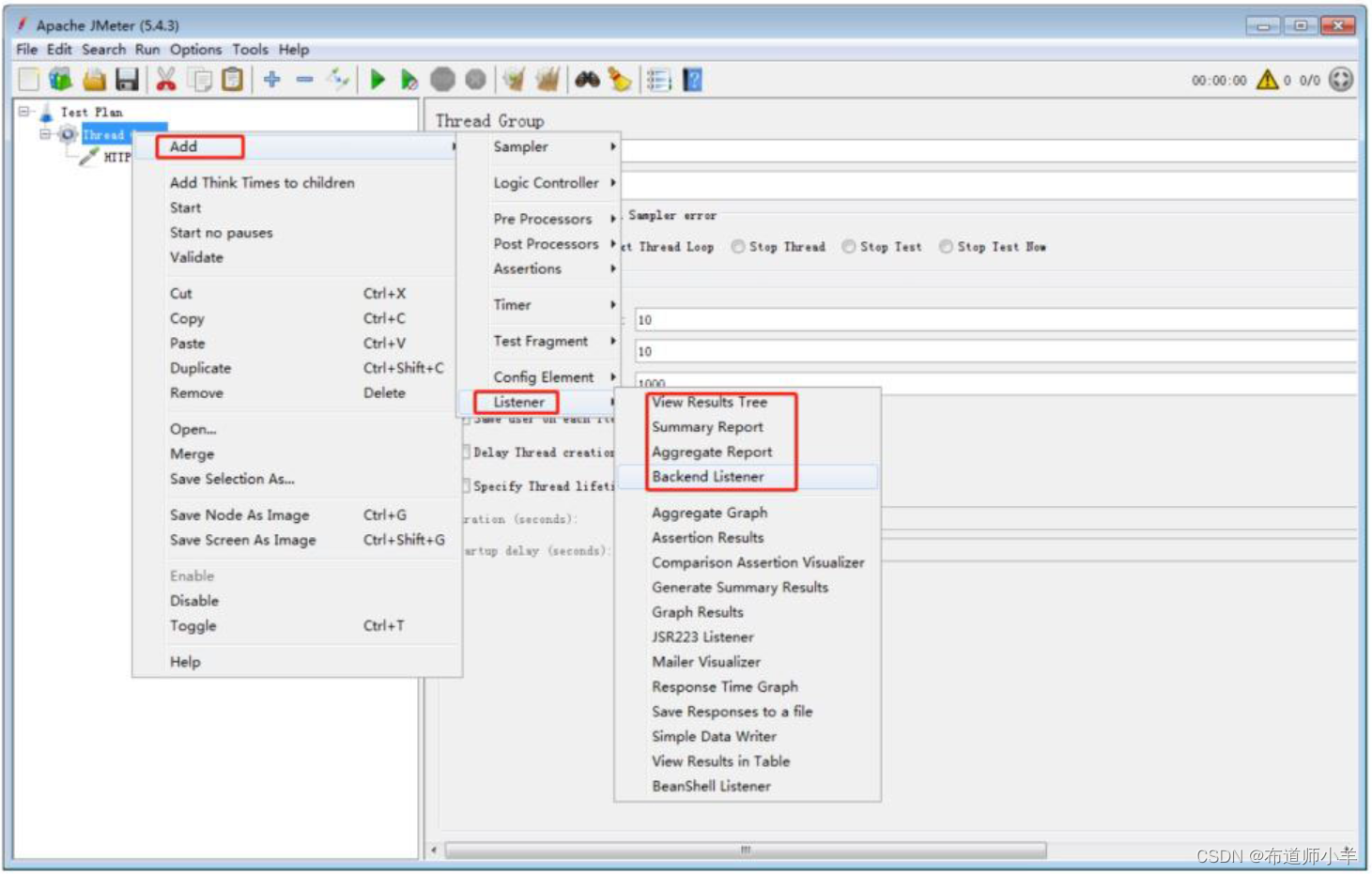Click the yellow warning triangle log icon

1267,80
